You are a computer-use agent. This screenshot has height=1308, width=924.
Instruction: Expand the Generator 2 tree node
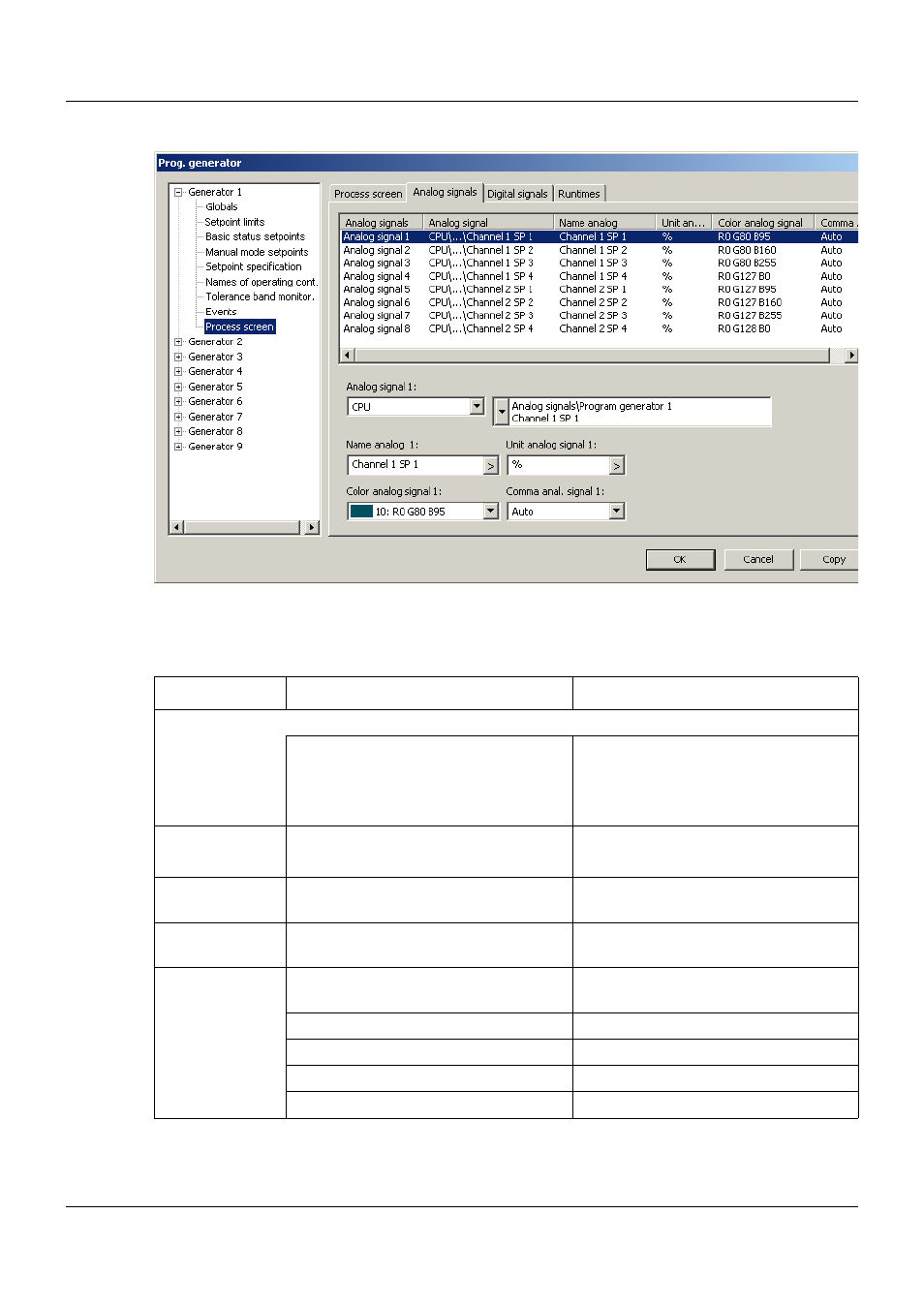(x=178, y=342)
